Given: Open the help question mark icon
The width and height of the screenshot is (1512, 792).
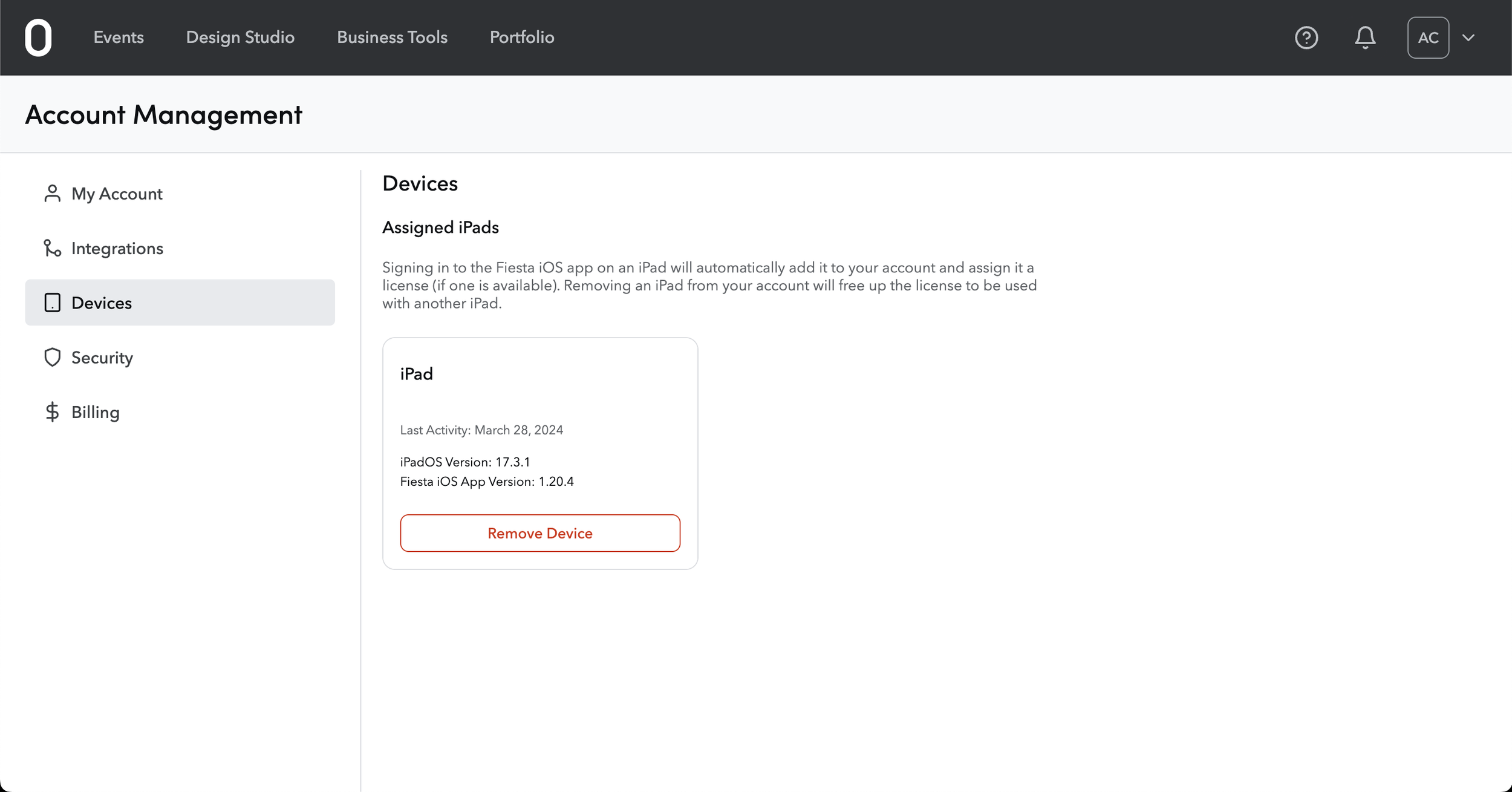Looking at the screenshot, I should (1306, 38).
